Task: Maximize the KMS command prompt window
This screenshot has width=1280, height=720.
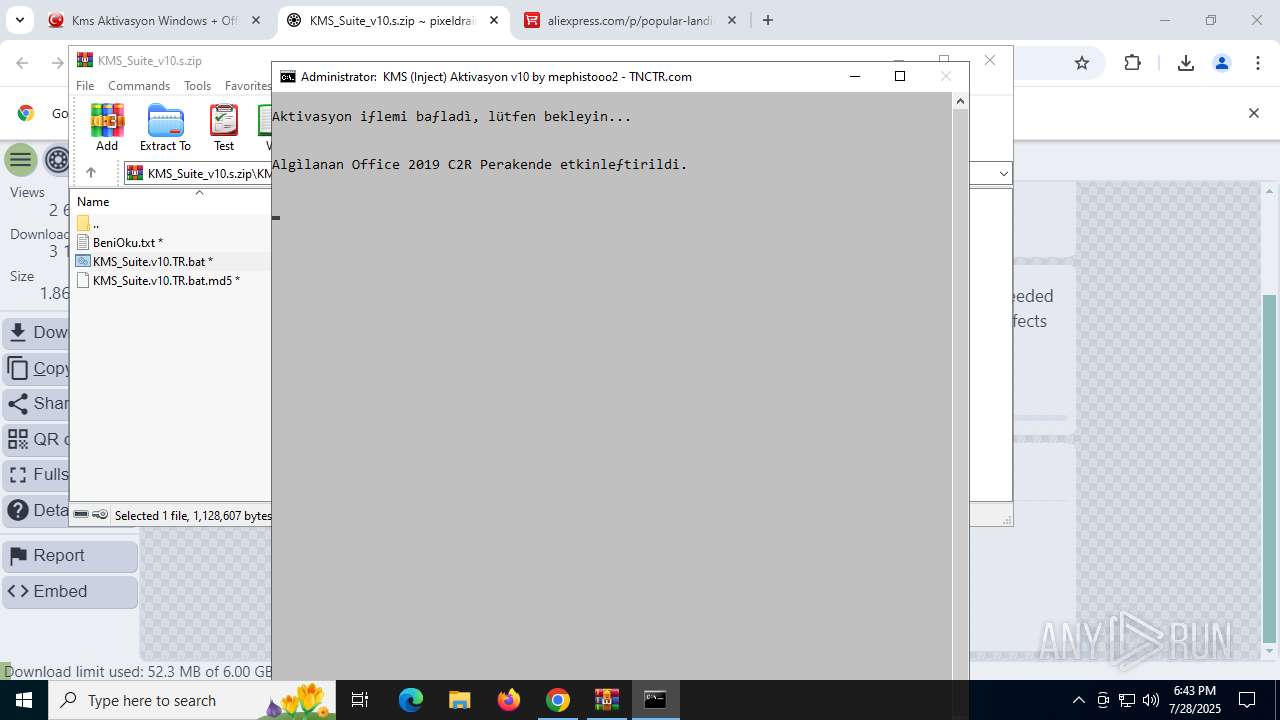Action: (x=900, y=76)
